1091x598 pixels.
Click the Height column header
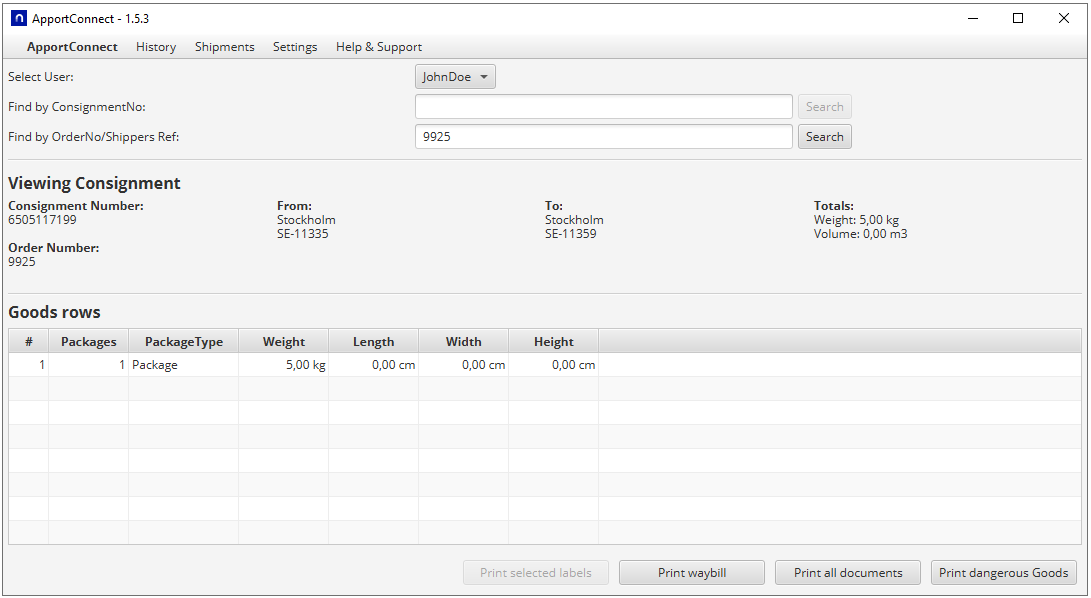[553, 341]
